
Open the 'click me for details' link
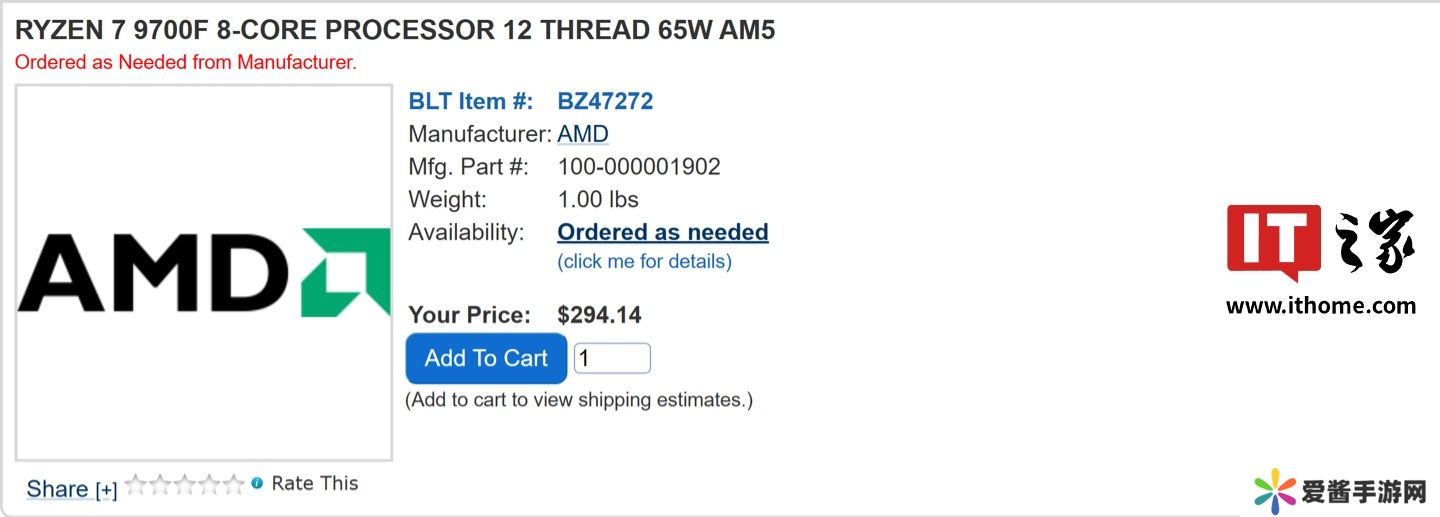(x=644, y=262)
